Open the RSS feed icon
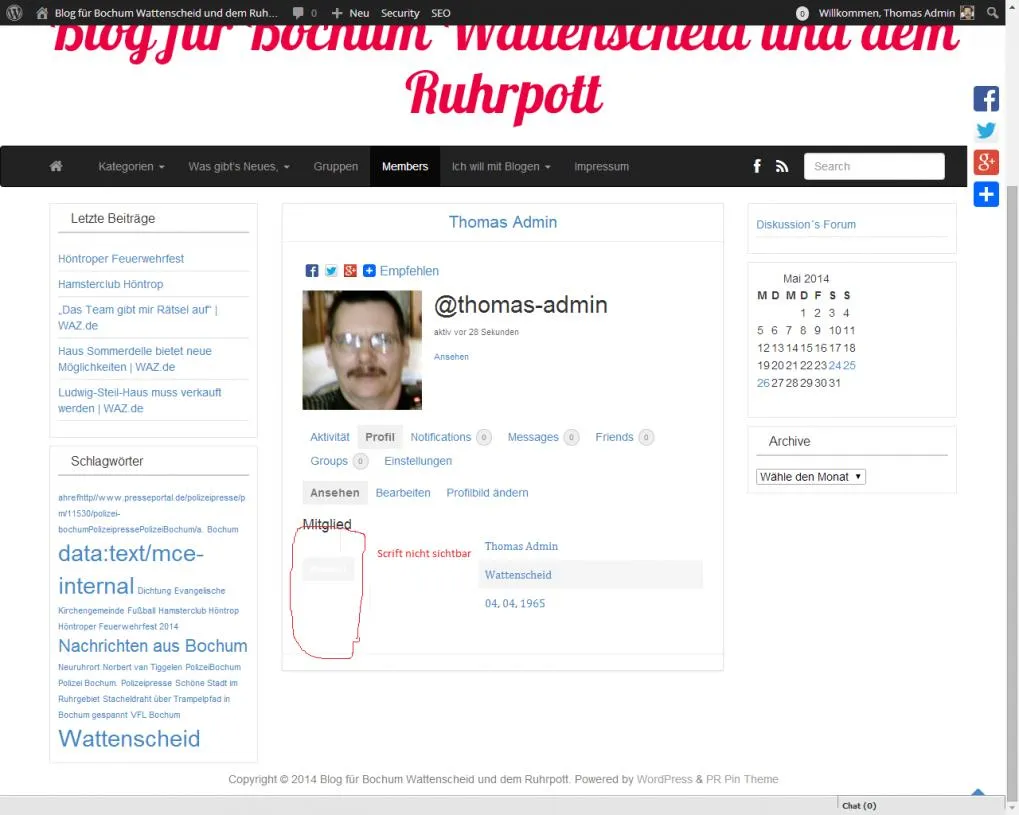Screen dimensions: 1019x815 (782, 166)
